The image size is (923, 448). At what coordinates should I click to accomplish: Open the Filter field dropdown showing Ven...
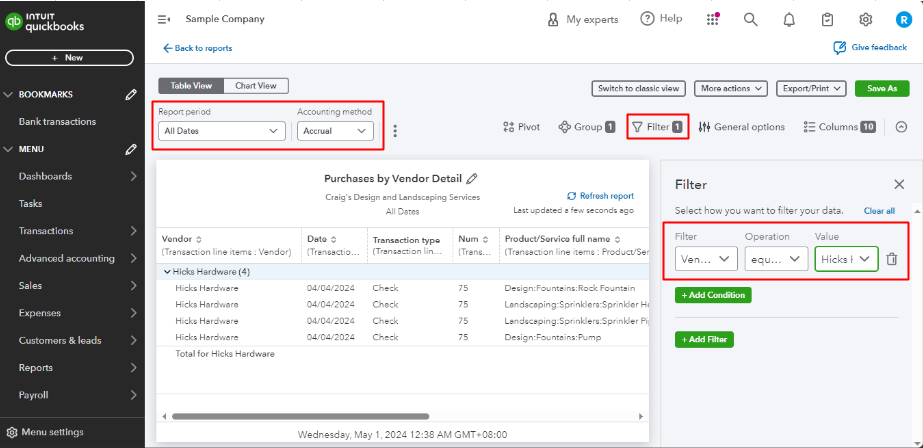[x=706, y=259]
